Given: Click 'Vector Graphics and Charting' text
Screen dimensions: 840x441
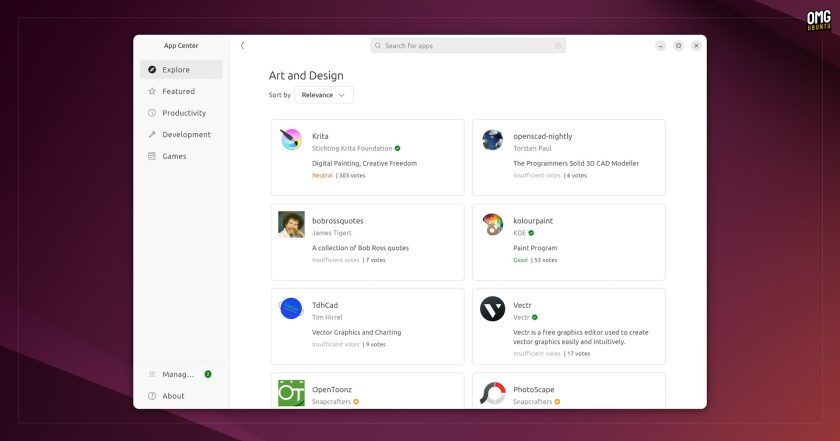Looking at the screenshot, I should (x=356, y=332).
